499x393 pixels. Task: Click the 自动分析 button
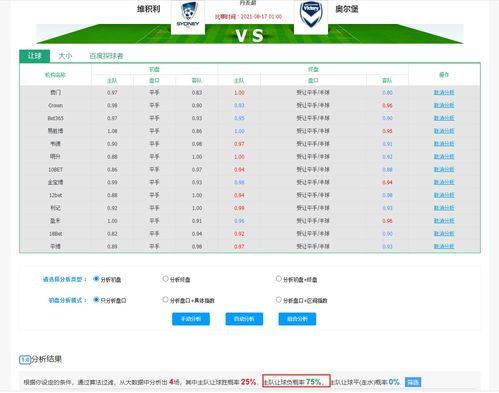244,319
